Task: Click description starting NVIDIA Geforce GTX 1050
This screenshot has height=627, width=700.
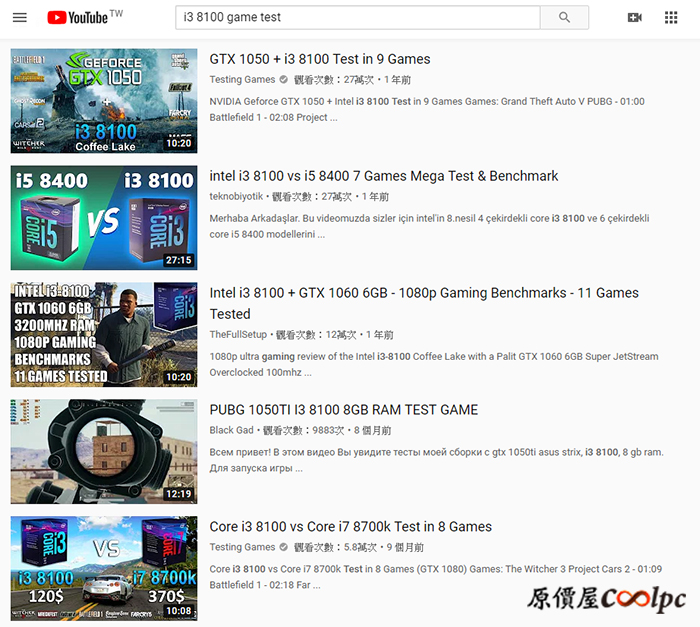Action: (x=427, y=109)
